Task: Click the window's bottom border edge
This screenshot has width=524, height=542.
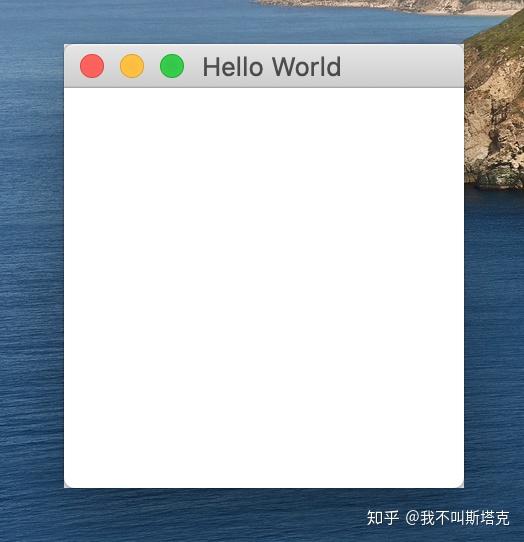Action: [264, 488]
